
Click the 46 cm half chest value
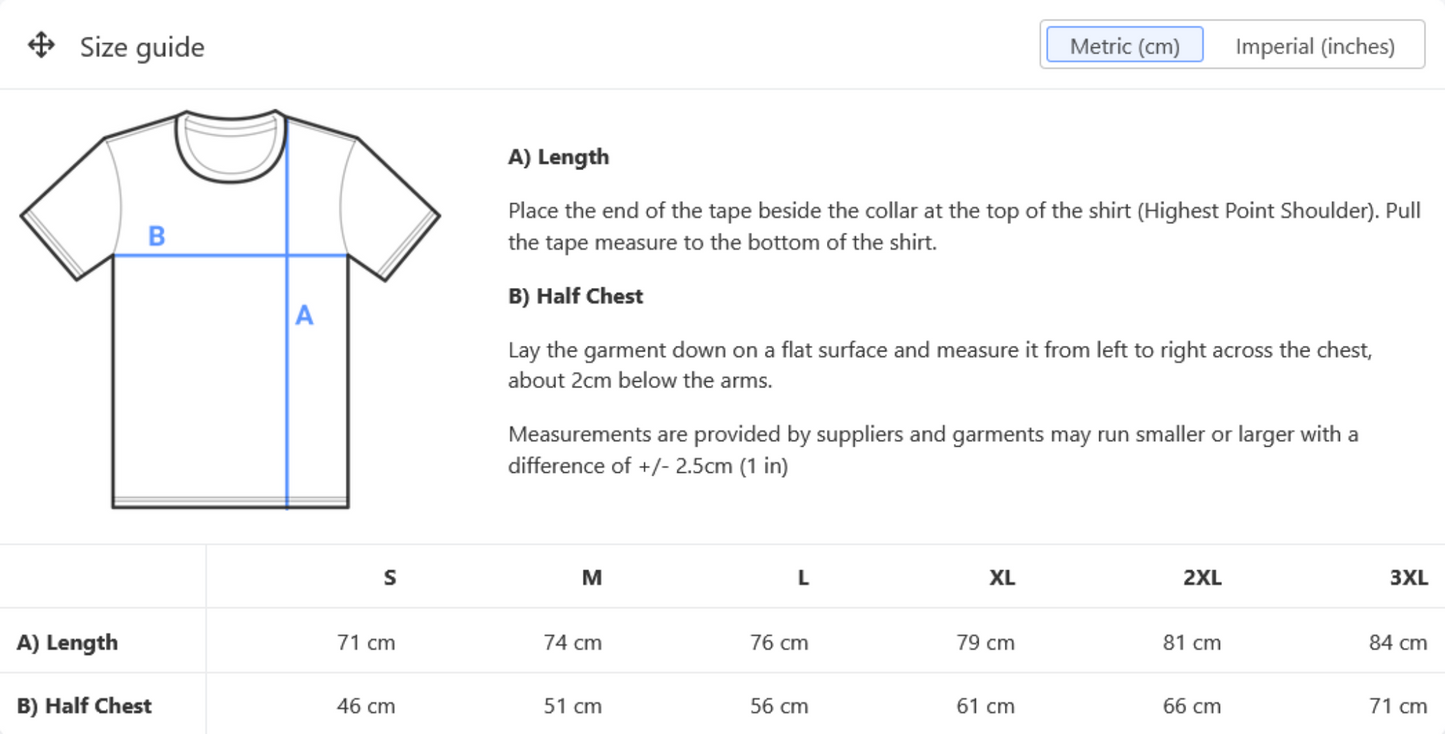(364, 705)
